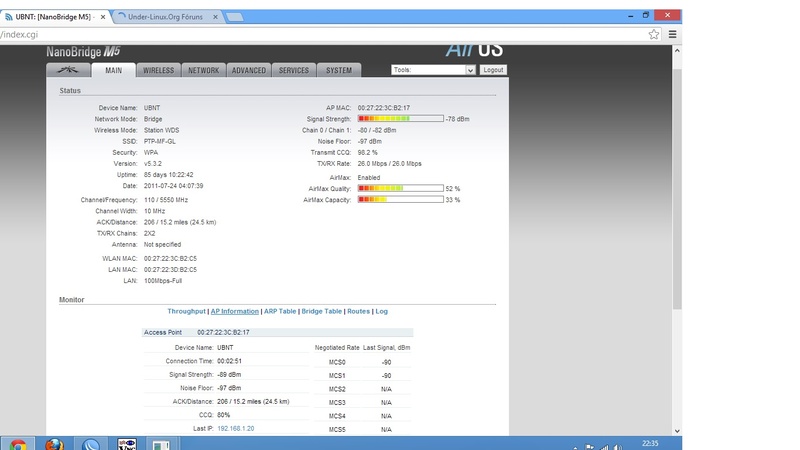Bookmark page with star icon

[654, 35]
